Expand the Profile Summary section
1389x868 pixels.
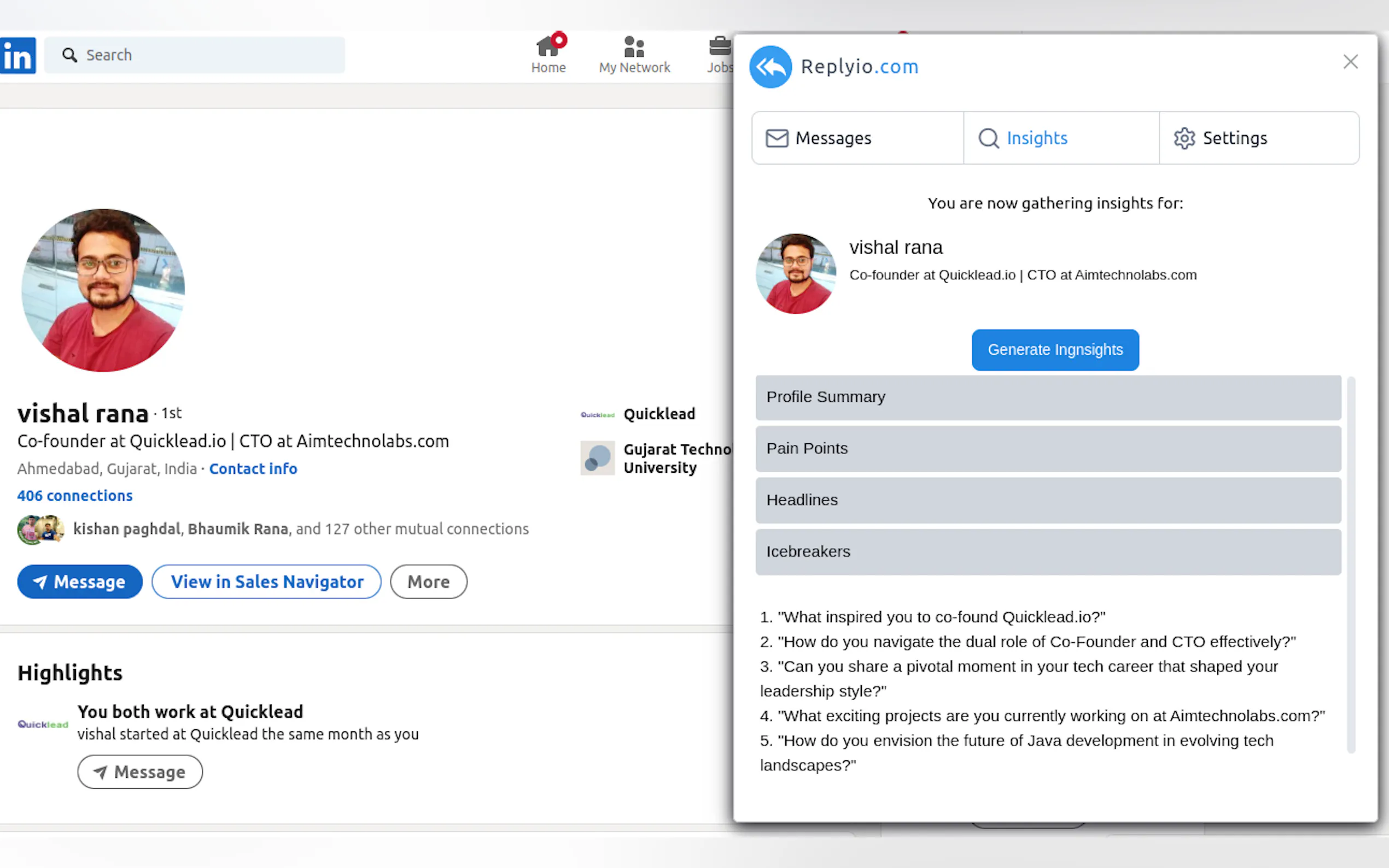pyautogui.click(x=1048, y=397)
